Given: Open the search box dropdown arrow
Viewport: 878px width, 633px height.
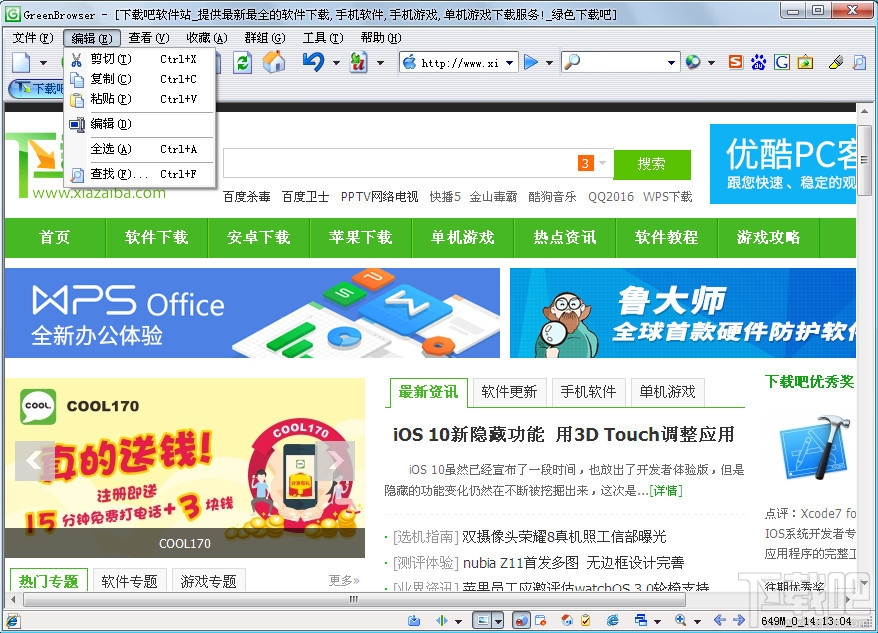Looking at the screenshot, I should (673, 62).
